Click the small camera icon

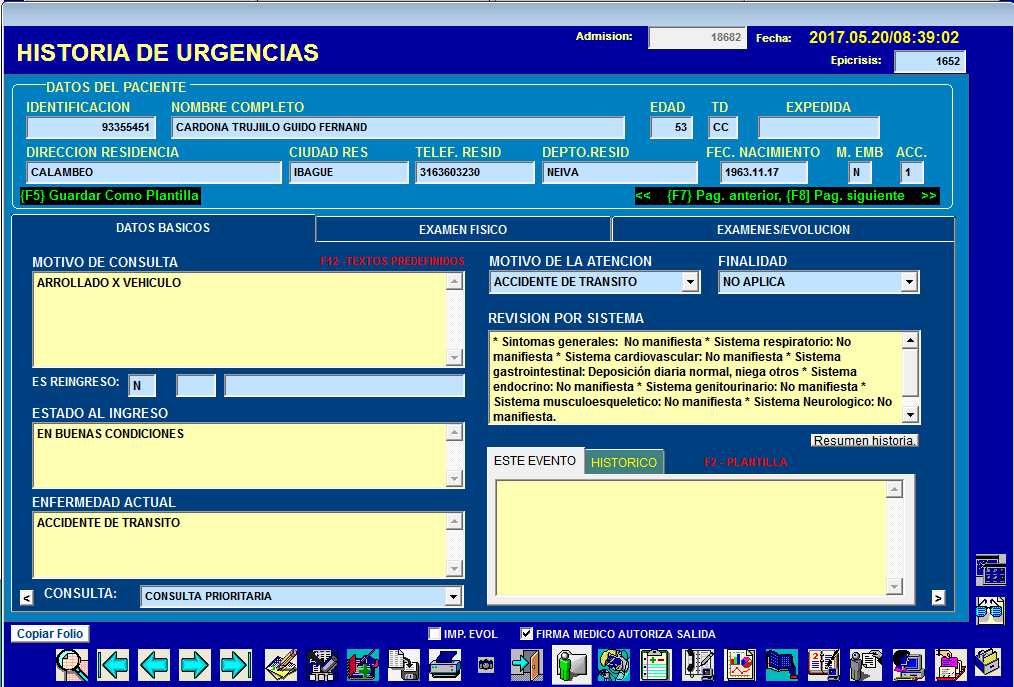(x=486, y=664)
